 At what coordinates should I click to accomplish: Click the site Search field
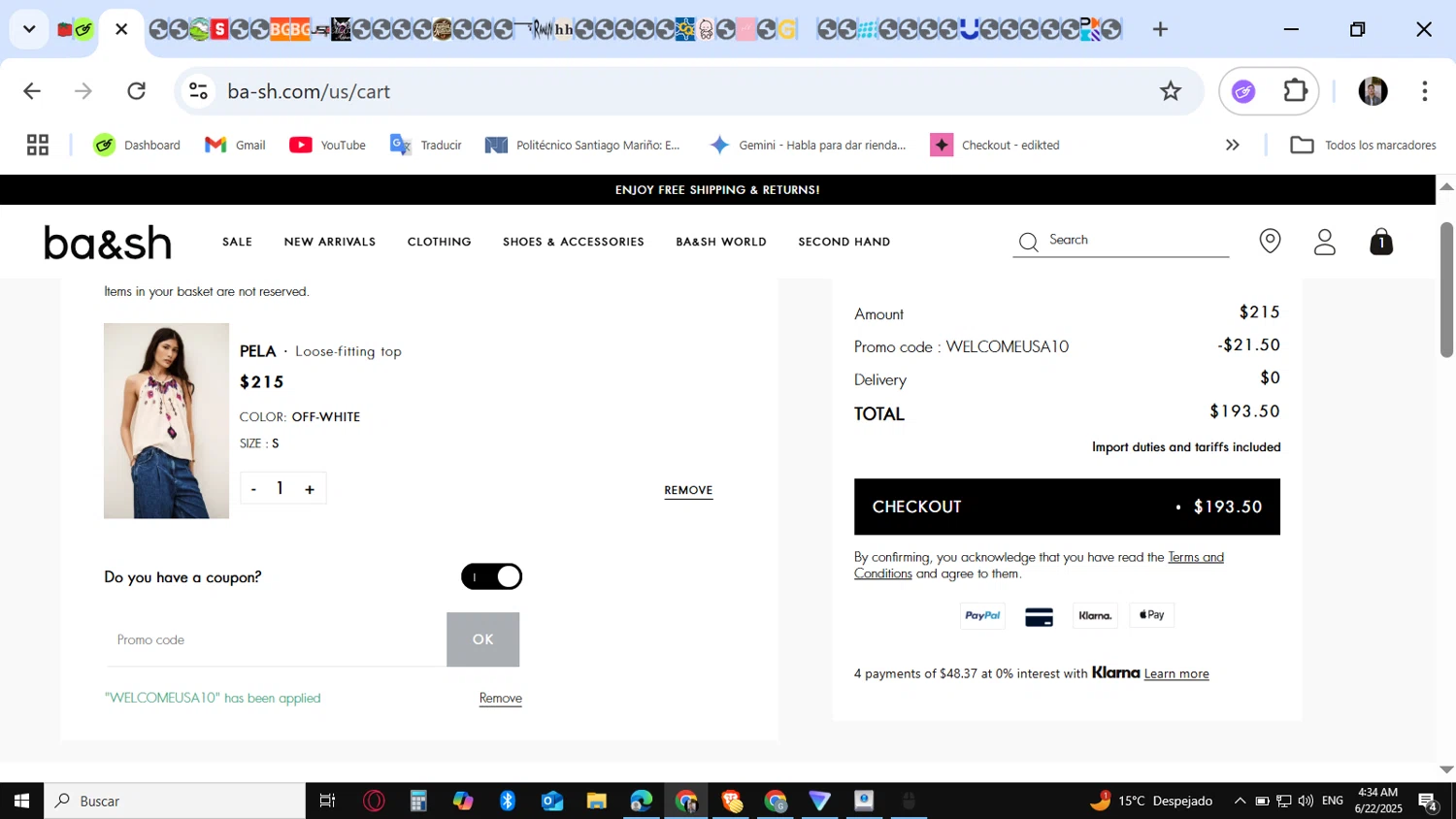point(1121,241)
